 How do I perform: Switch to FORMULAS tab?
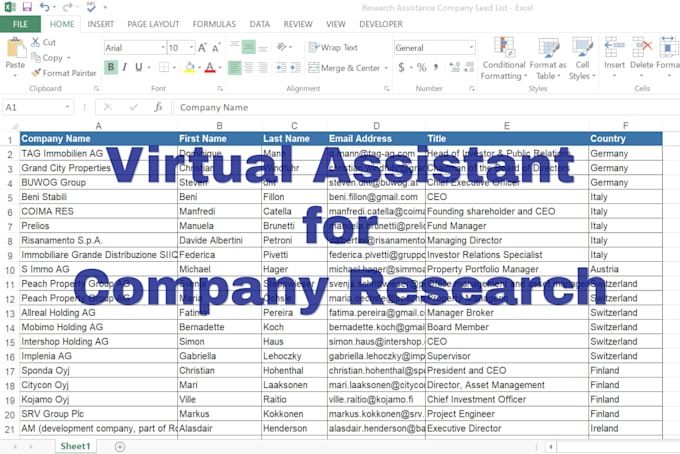[214, 24]
